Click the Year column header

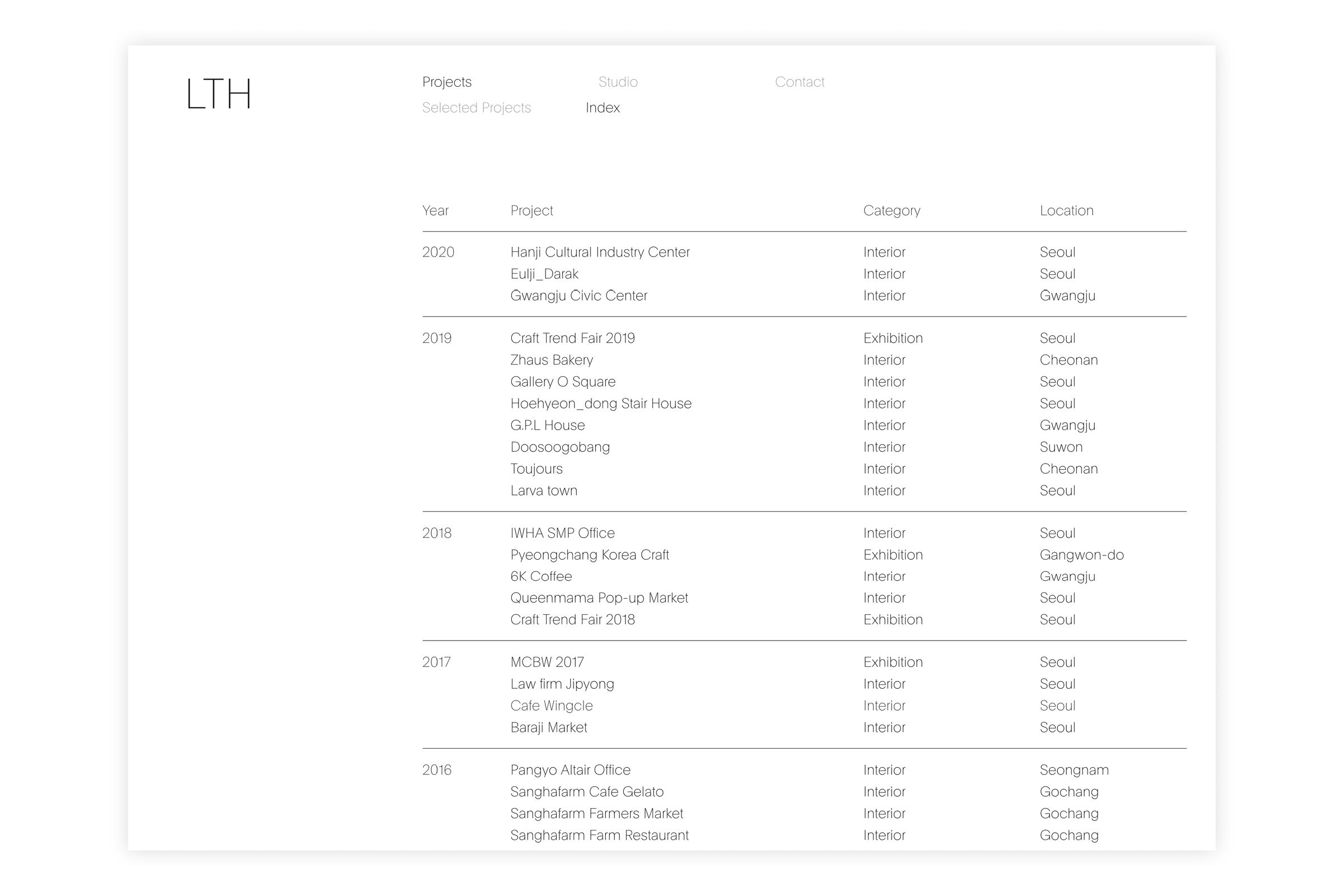pos(435,211)
